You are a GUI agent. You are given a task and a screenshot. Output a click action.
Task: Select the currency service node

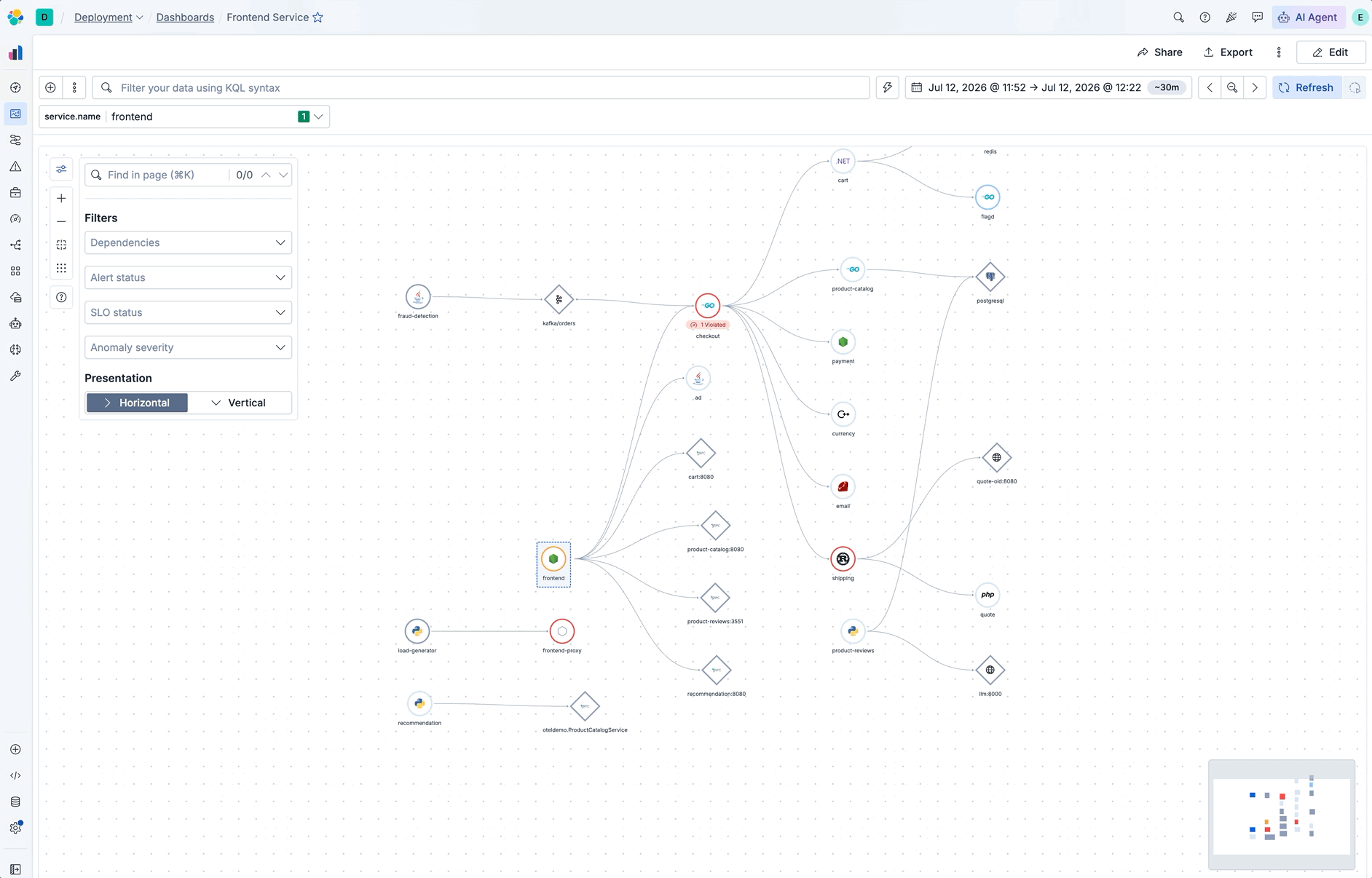pos(843,414)
